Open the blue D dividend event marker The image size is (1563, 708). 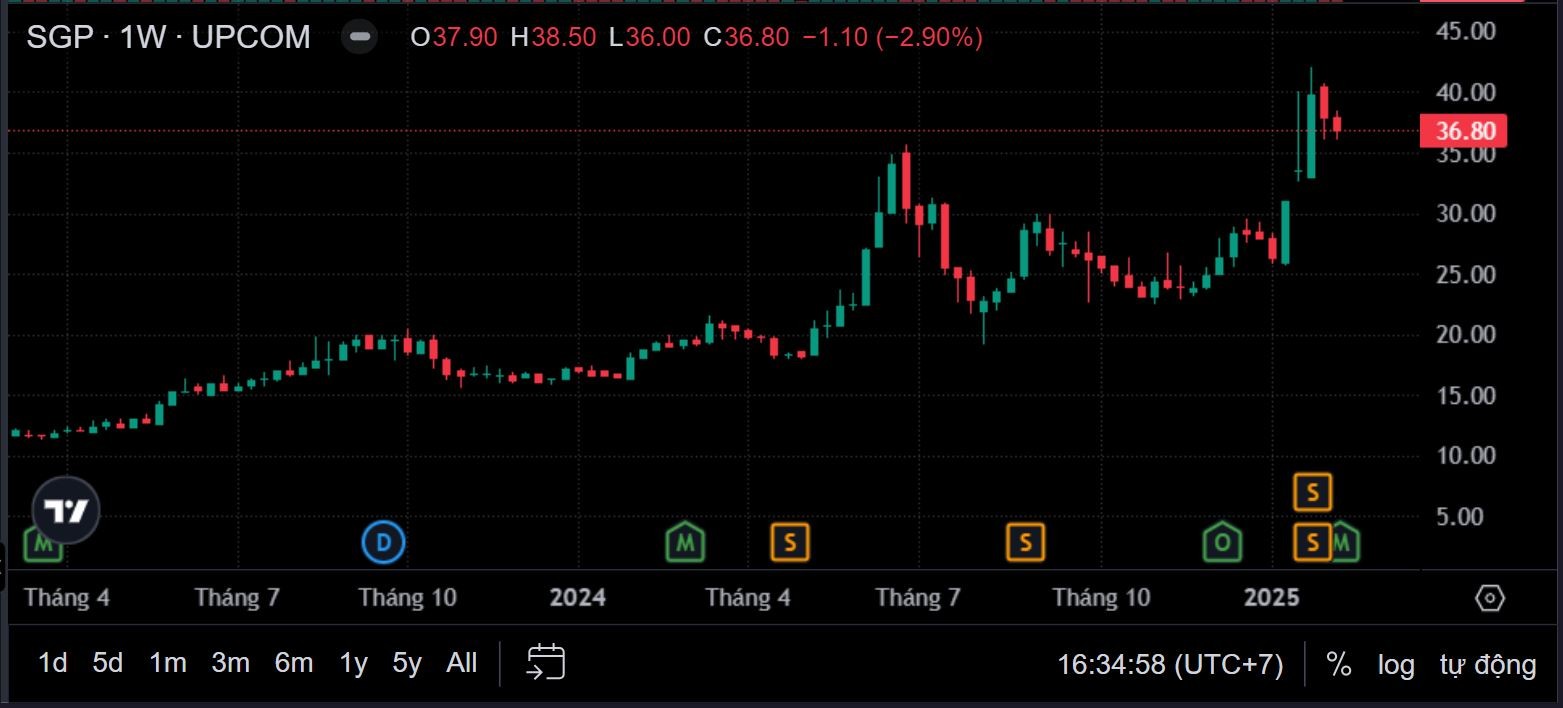(x=382, y=543)
